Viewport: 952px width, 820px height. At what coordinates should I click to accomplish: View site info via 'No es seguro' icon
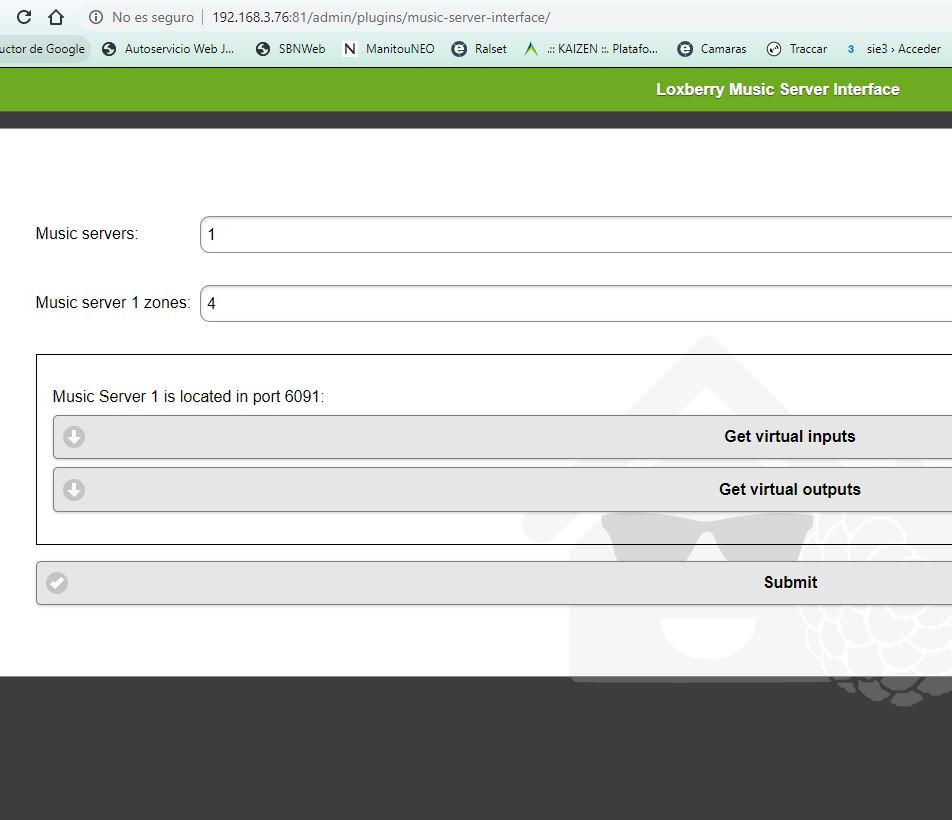click(x=95, y=17)
